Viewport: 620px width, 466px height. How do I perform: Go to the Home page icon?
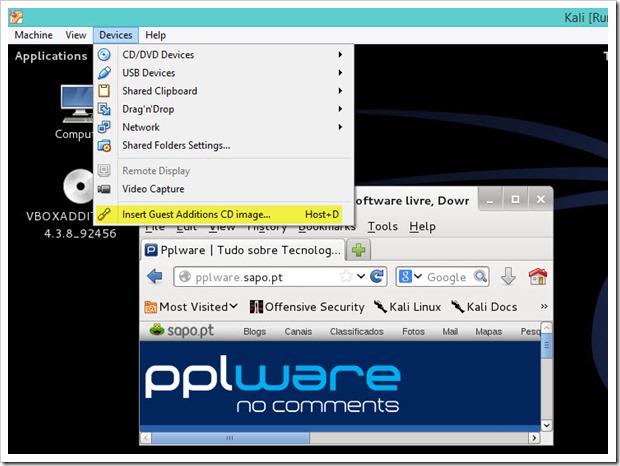click(x=538, y=276)
